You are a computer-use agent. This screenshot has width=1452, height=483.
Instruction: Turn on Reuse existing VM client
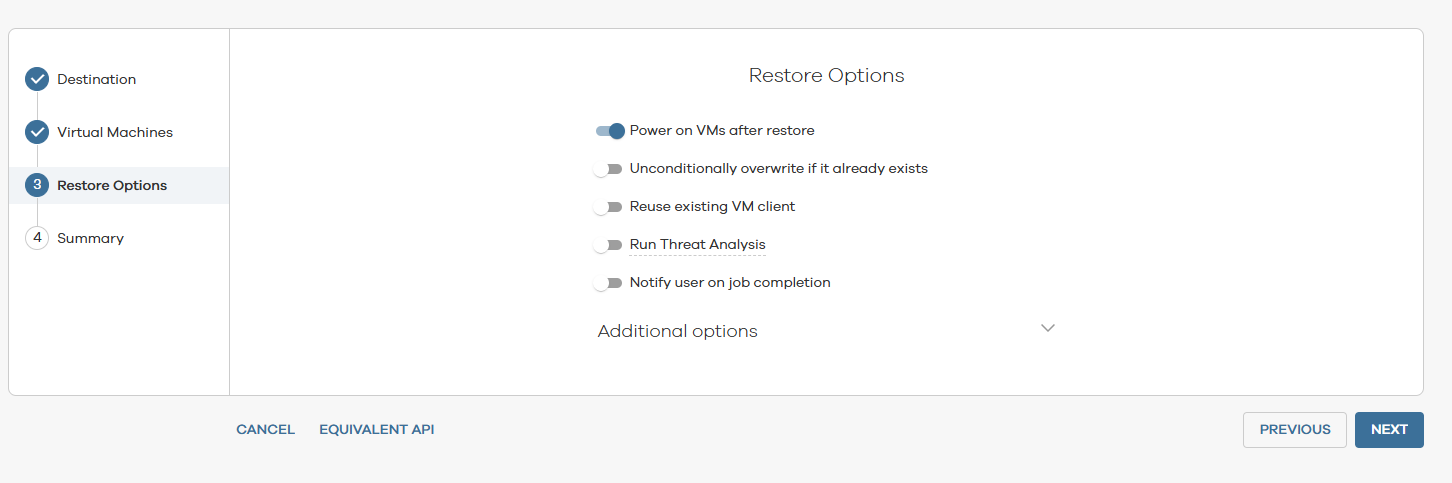click(x=608, y=207)
